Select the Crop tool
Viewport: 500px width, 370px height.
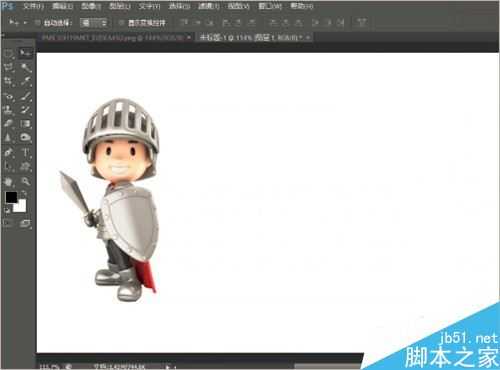point(8,82)
